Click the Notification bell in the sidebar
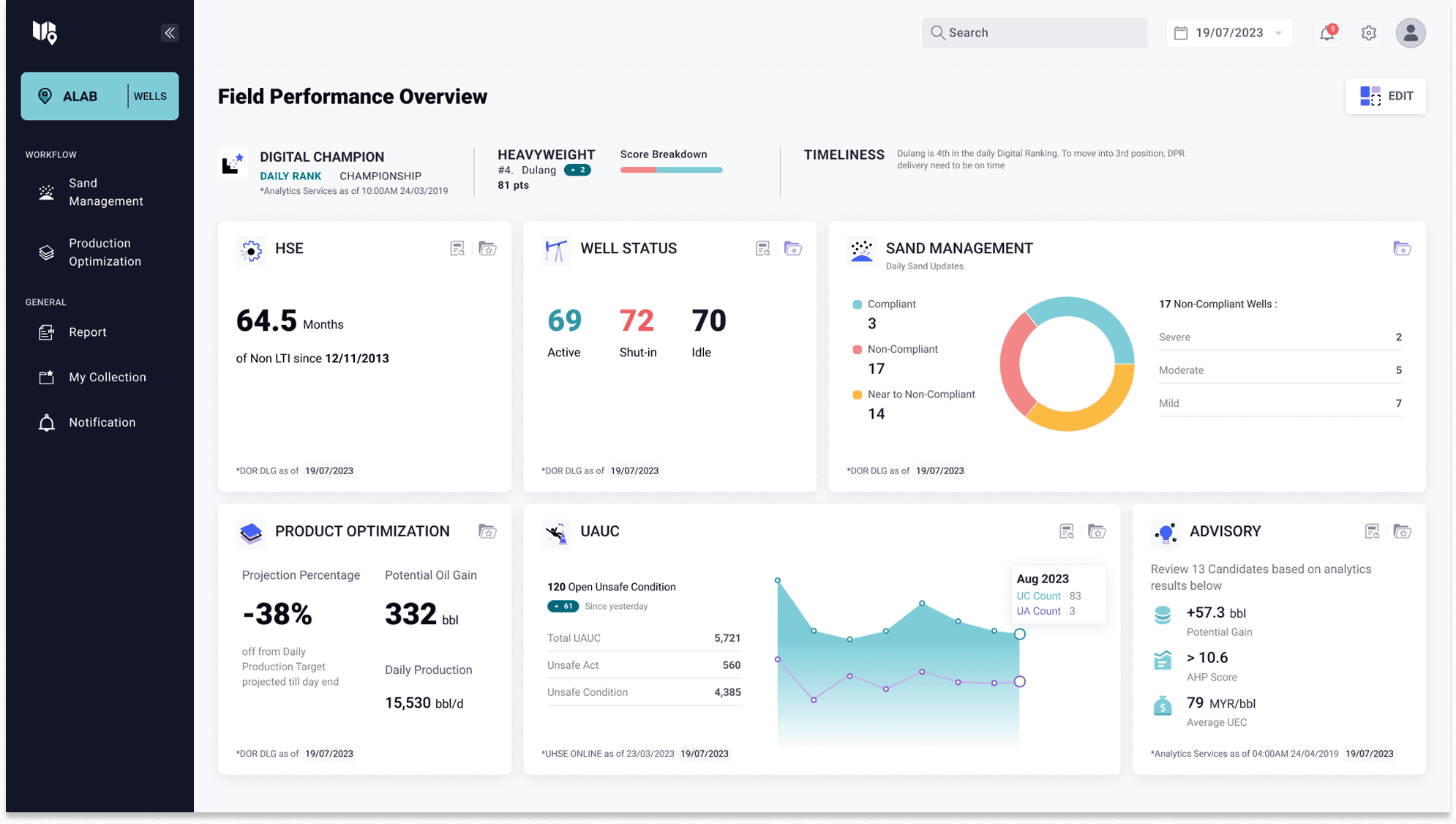 (x=45, y=422)
